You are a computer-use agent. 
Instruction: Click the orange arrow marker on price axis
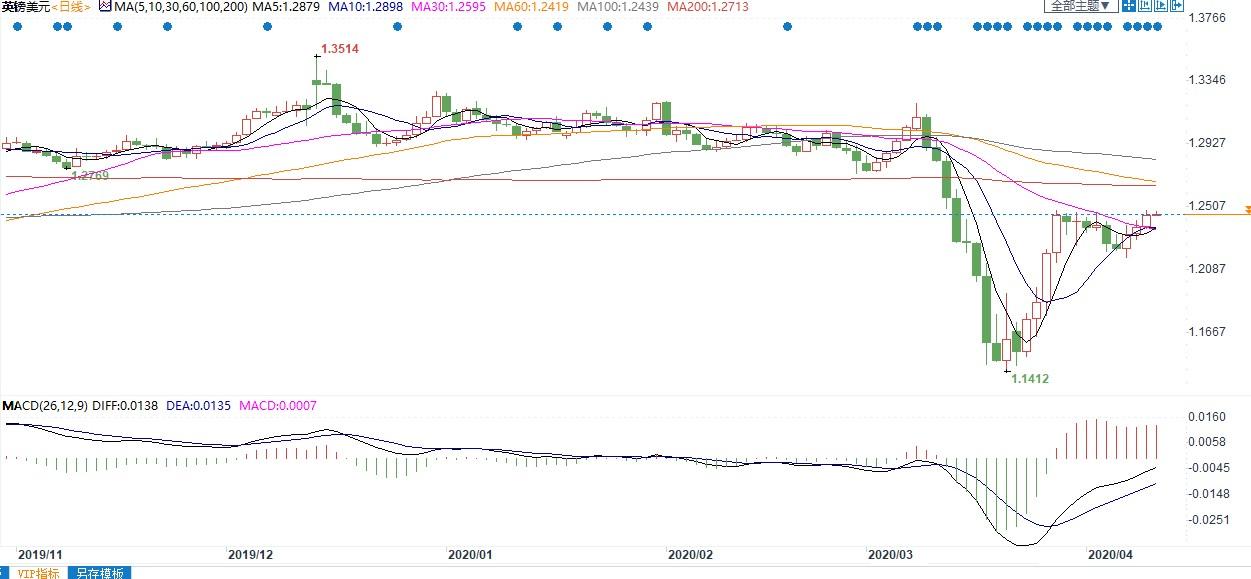[1246, 210]
